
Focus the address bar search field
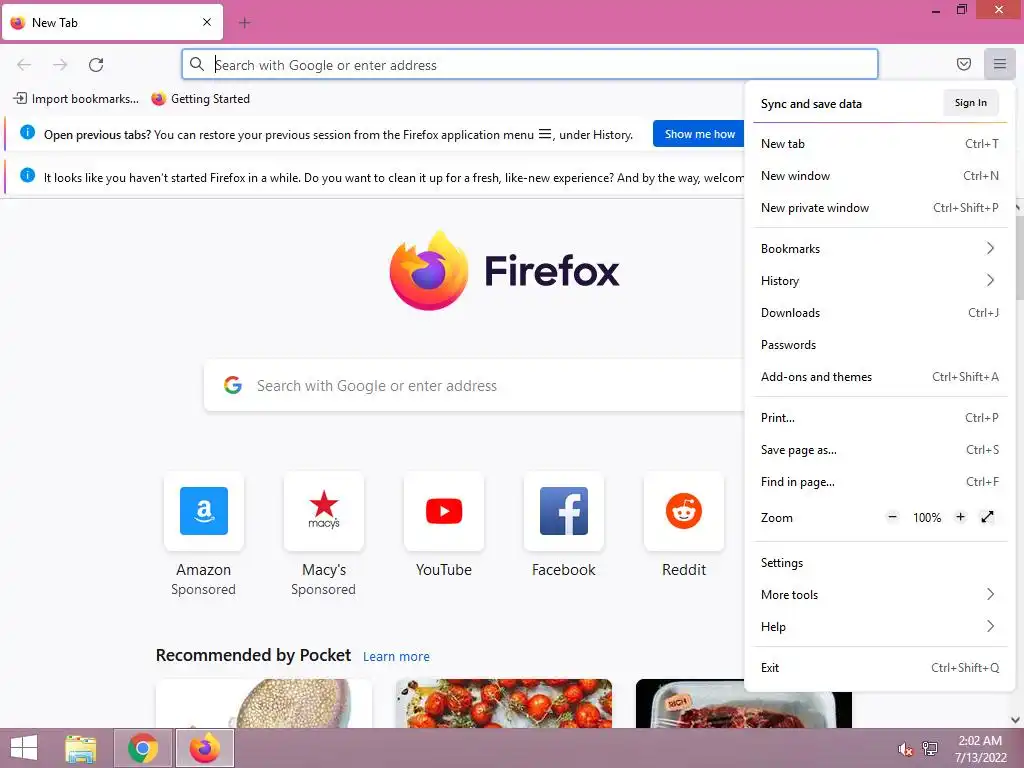pyautogui.click(x=530, y=64)
